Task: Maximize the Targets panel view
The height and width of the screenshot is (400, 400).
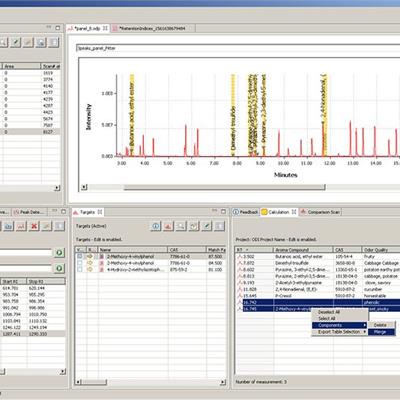Action: tap(223, 211)
